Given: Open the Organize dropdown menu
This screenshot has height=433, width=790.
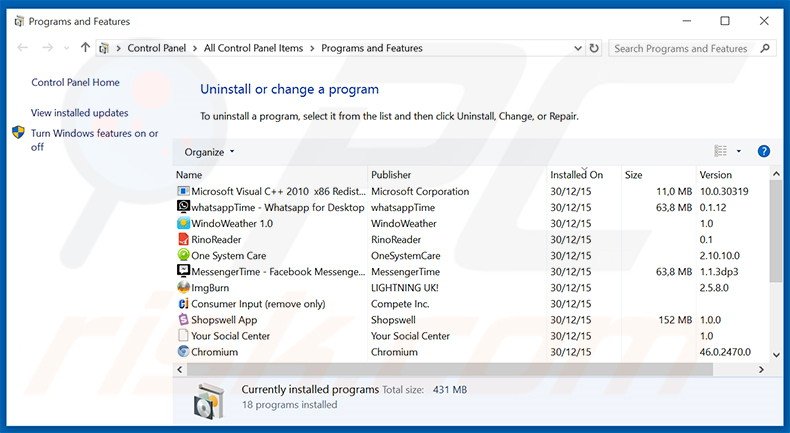Looking at the screenshot, I should [x=209, y=152].
